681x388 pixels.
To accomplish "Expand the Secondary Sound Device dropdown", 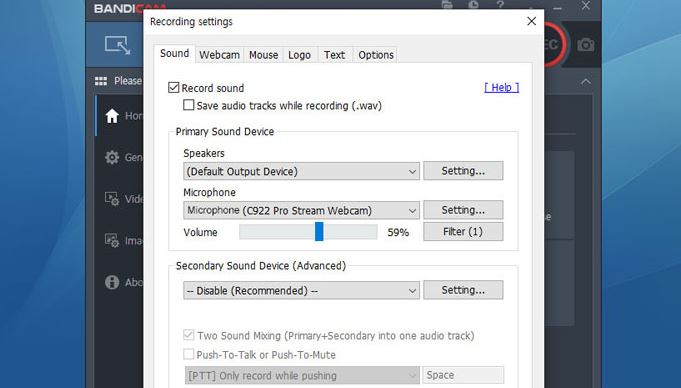I will click(x=301, y=290).
